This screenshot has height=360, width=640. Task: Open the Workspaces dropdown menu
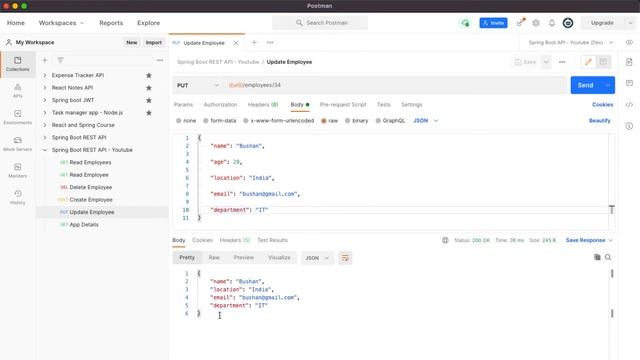point(61,23)
